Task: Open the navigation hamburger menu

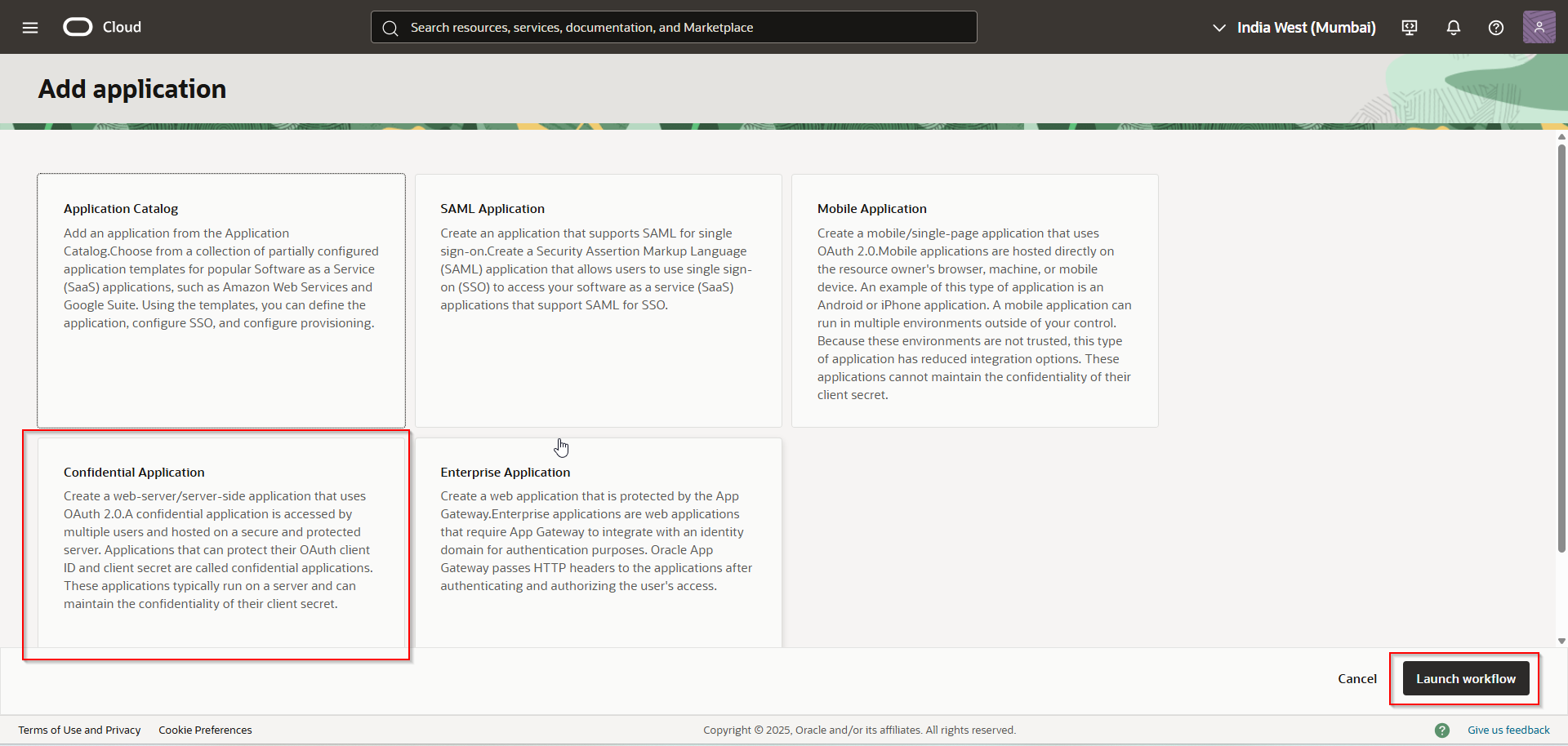Action: coord(29,27)
